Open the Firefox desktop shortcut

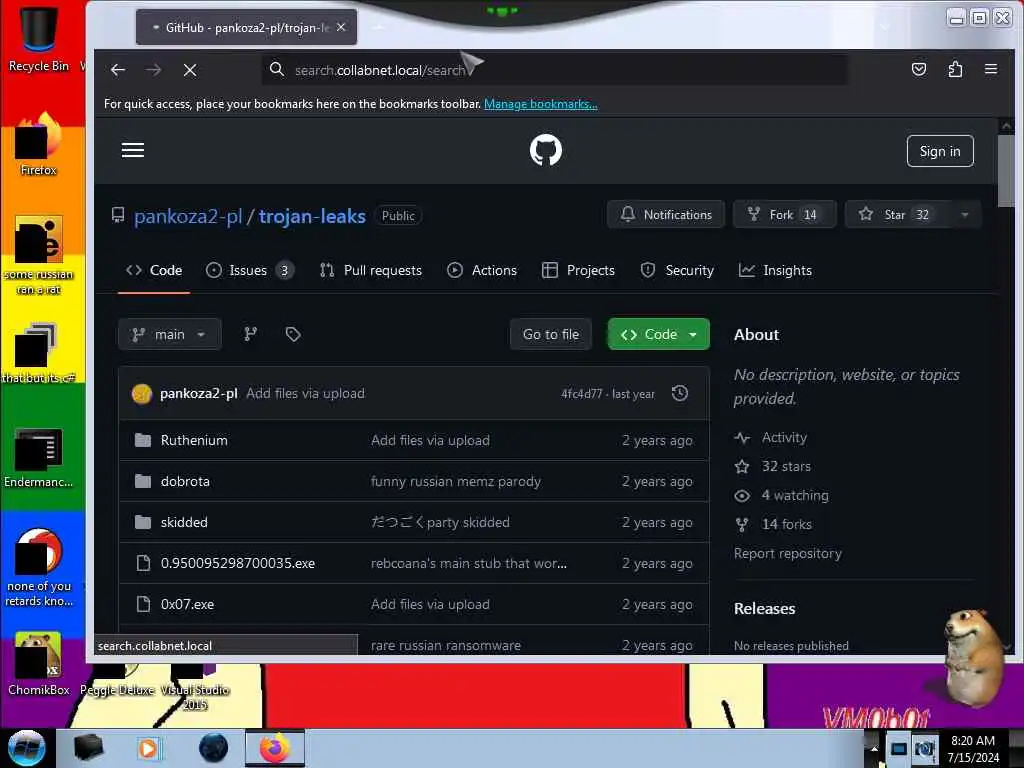pos(39,144)
